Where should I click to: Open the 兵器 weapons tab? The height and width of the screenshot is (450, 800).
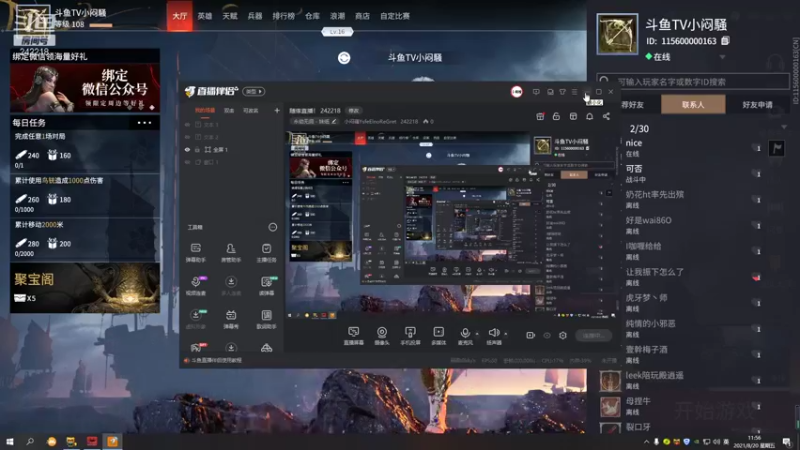pyautogui.click(x=255, y=16)
